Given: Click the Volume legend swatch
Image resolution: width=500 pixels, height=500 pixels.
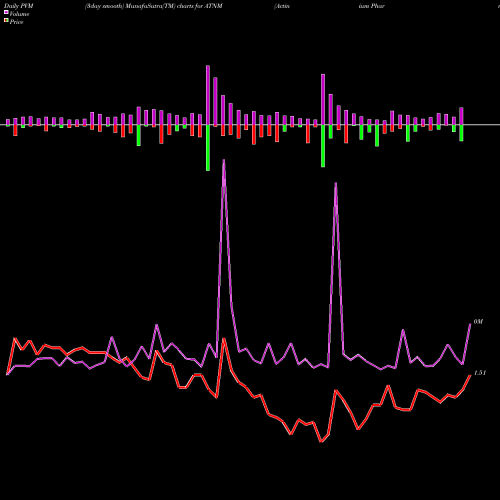Looking at the screenshot, I should pyautogui.click(x=6, y=13).
